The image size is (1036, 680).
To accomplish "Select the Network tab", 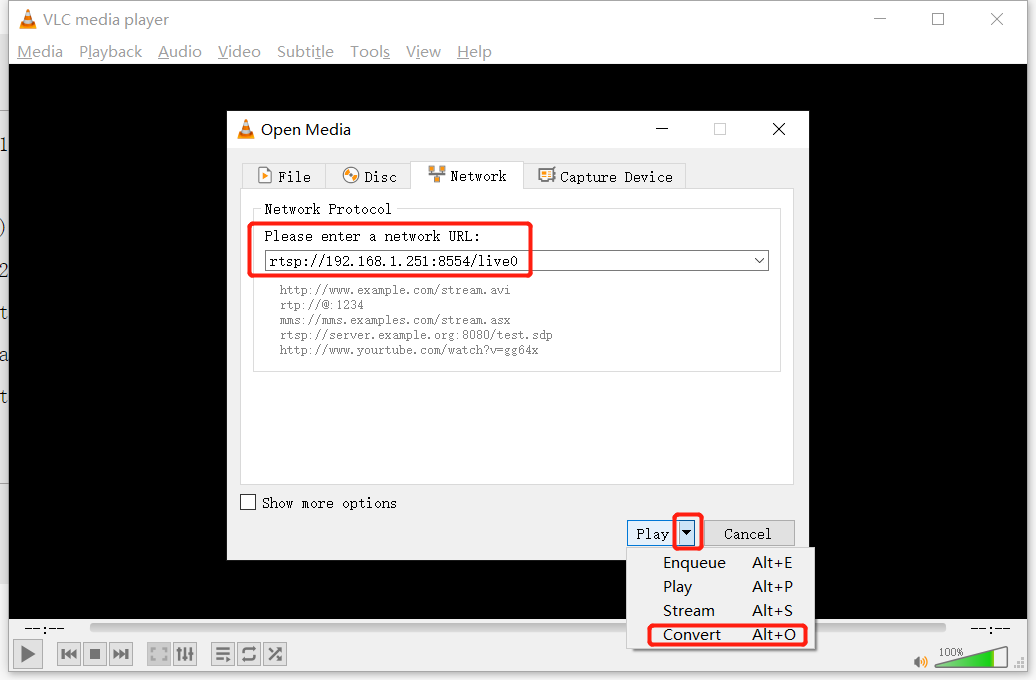I will point(467,175).
